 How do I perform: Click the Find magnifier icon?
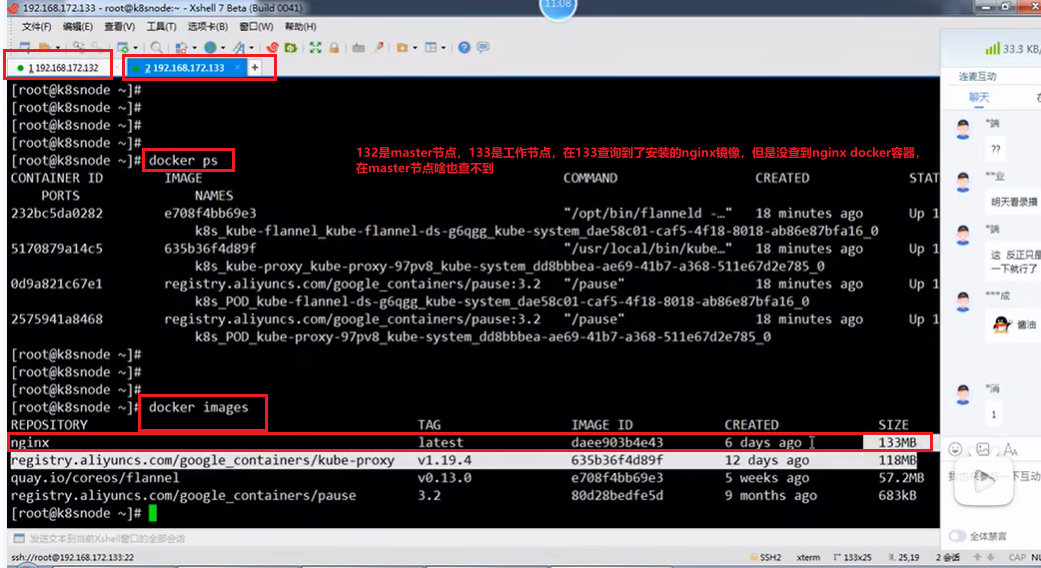[156, 48]
